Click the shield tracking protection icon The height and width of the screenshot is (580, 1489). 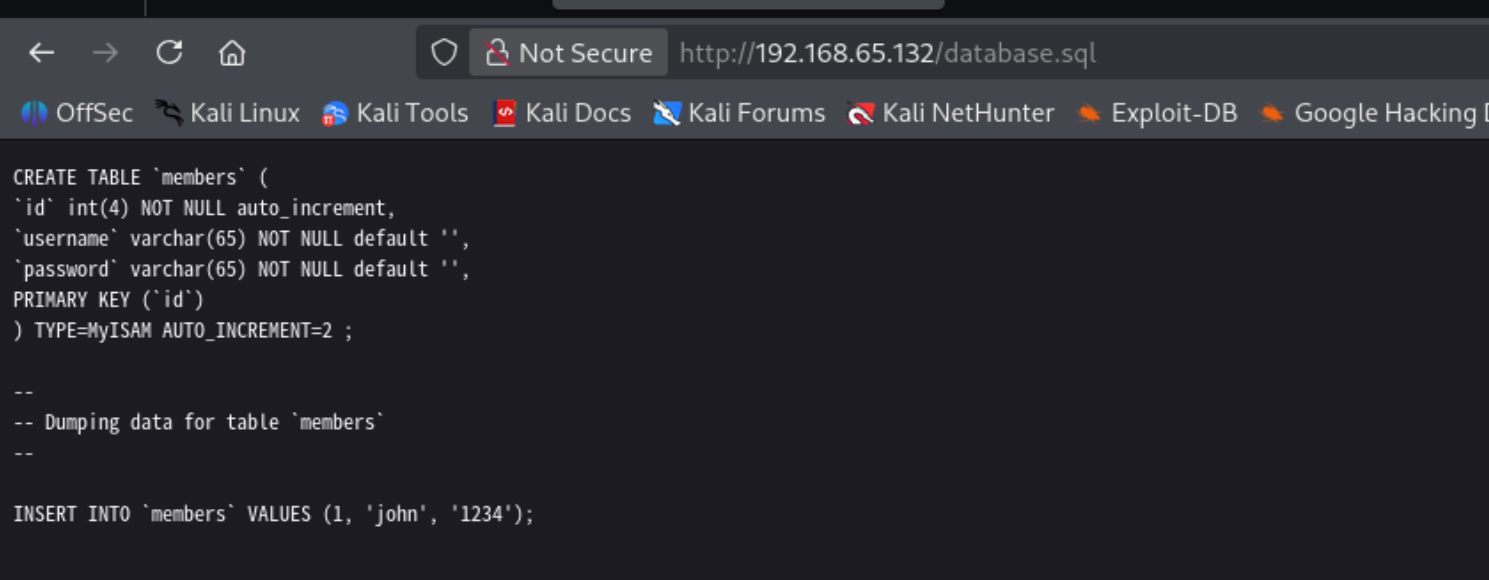[x=444, y=53]
